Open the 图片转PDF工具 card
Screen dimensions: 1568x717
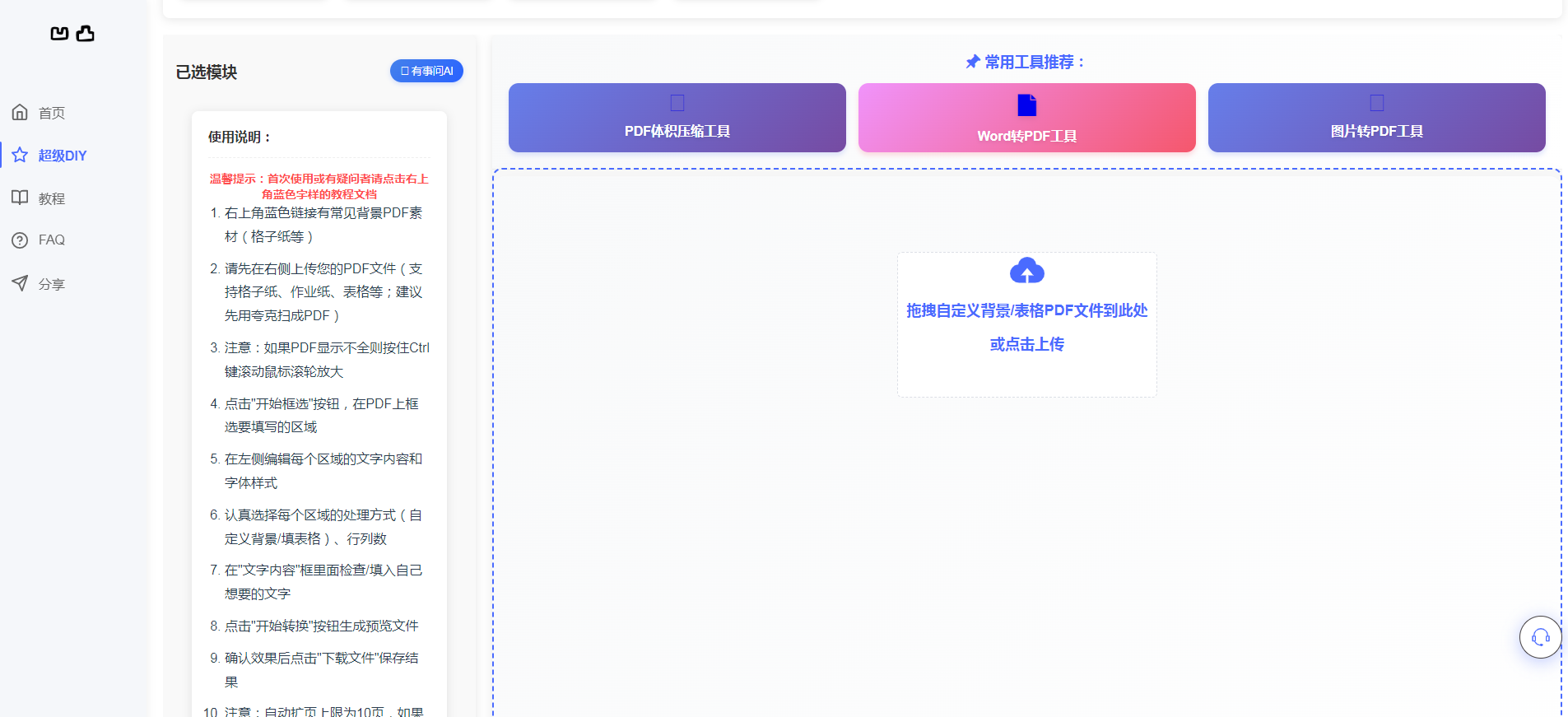(x=1377, y=118)
